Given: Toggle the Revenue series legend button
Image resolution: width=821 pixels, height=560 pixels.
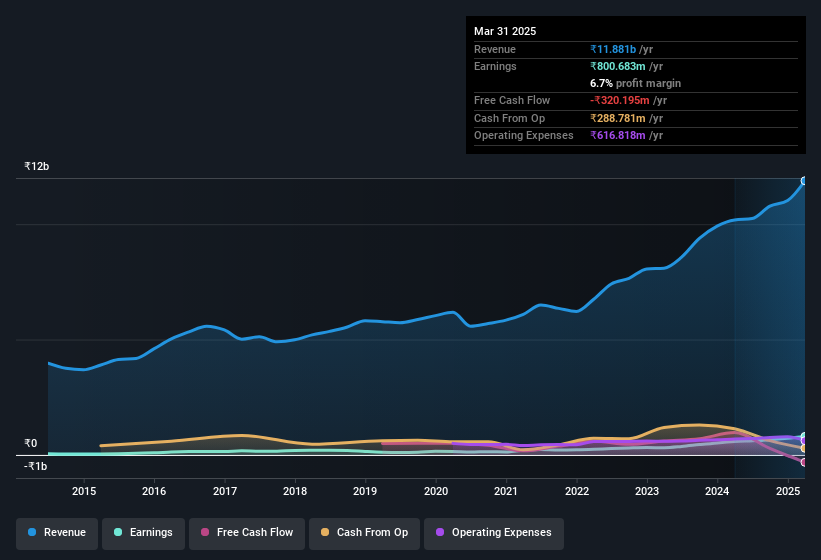Looking at the screenshot, I should (x=57, y=533).
